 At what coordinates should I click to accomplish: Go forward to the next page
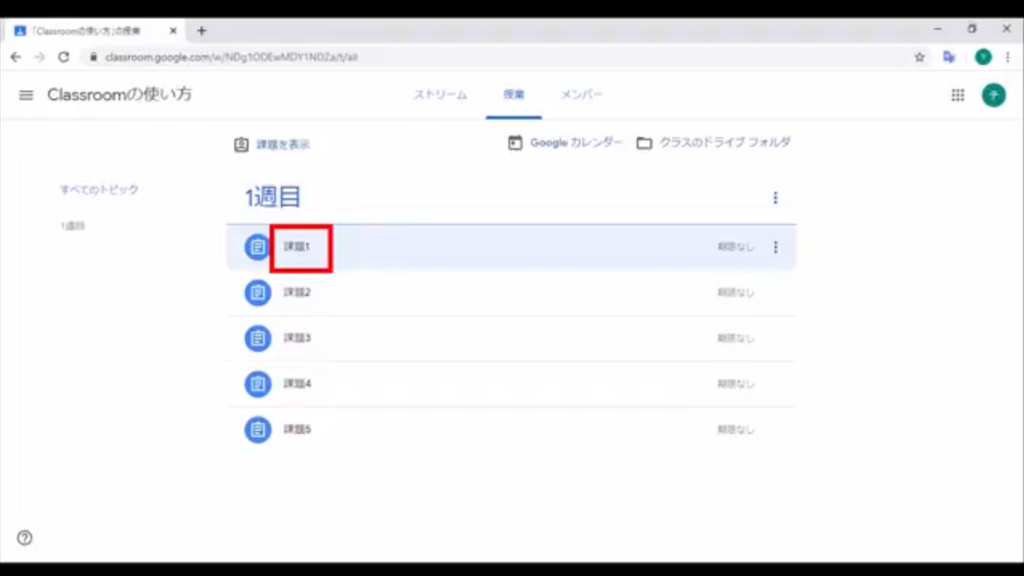click(40, 57)
